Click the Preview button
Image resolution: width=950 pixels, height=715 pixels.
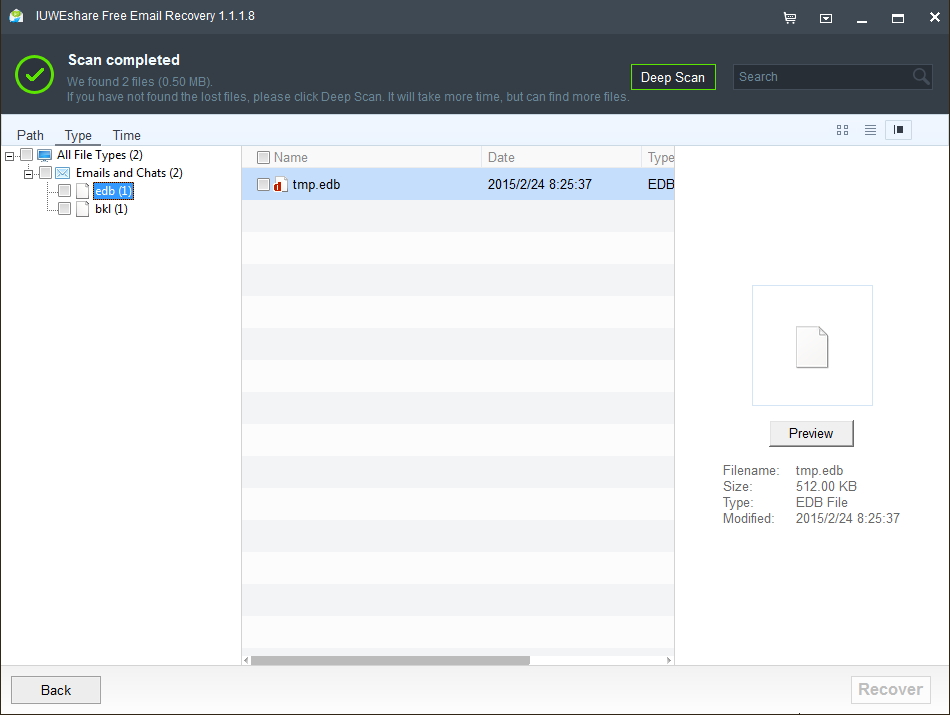tap(811, 433)
